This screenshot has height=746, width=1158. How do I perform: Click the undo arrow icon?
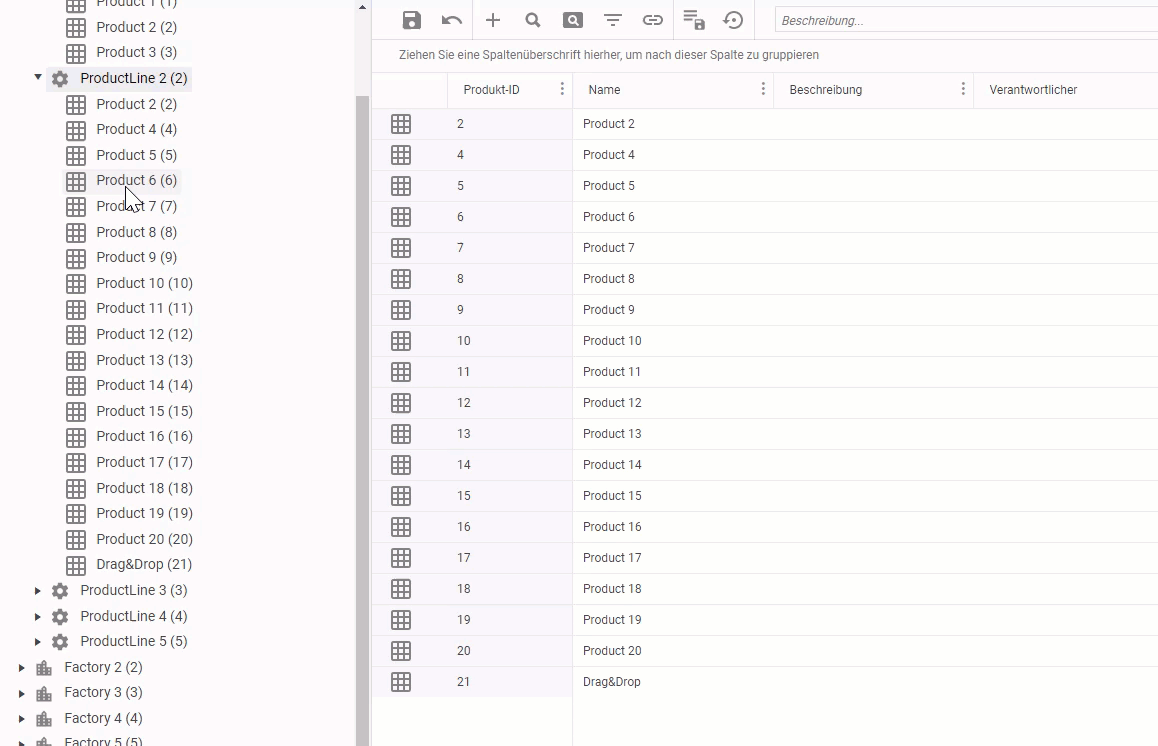[x=452, y=20]
